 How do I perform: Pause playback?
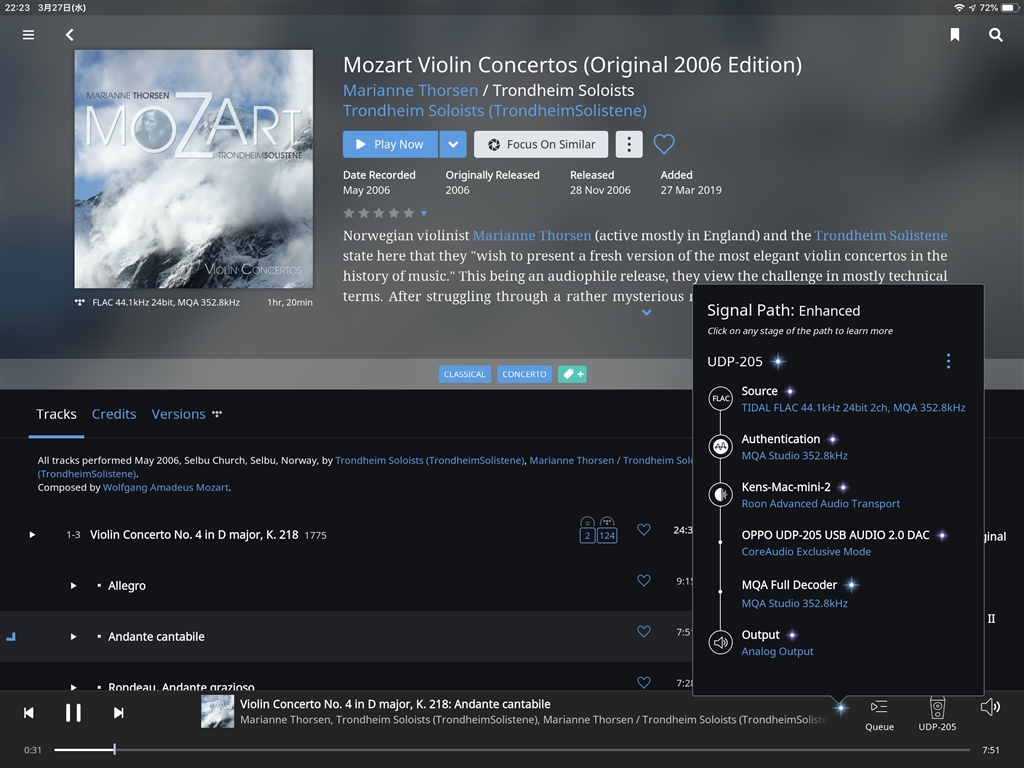[x=73, y=712]
